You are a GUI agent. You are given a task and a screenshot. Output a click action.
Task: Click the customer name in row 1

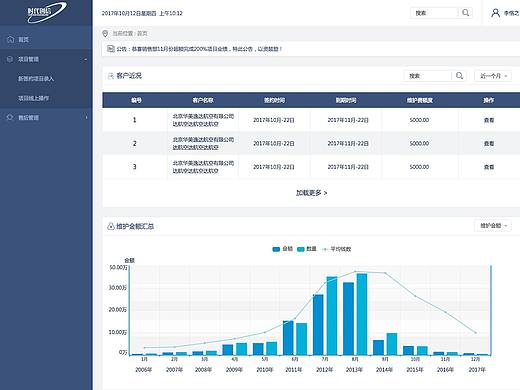pyautogui.click(x=203, y=120)
